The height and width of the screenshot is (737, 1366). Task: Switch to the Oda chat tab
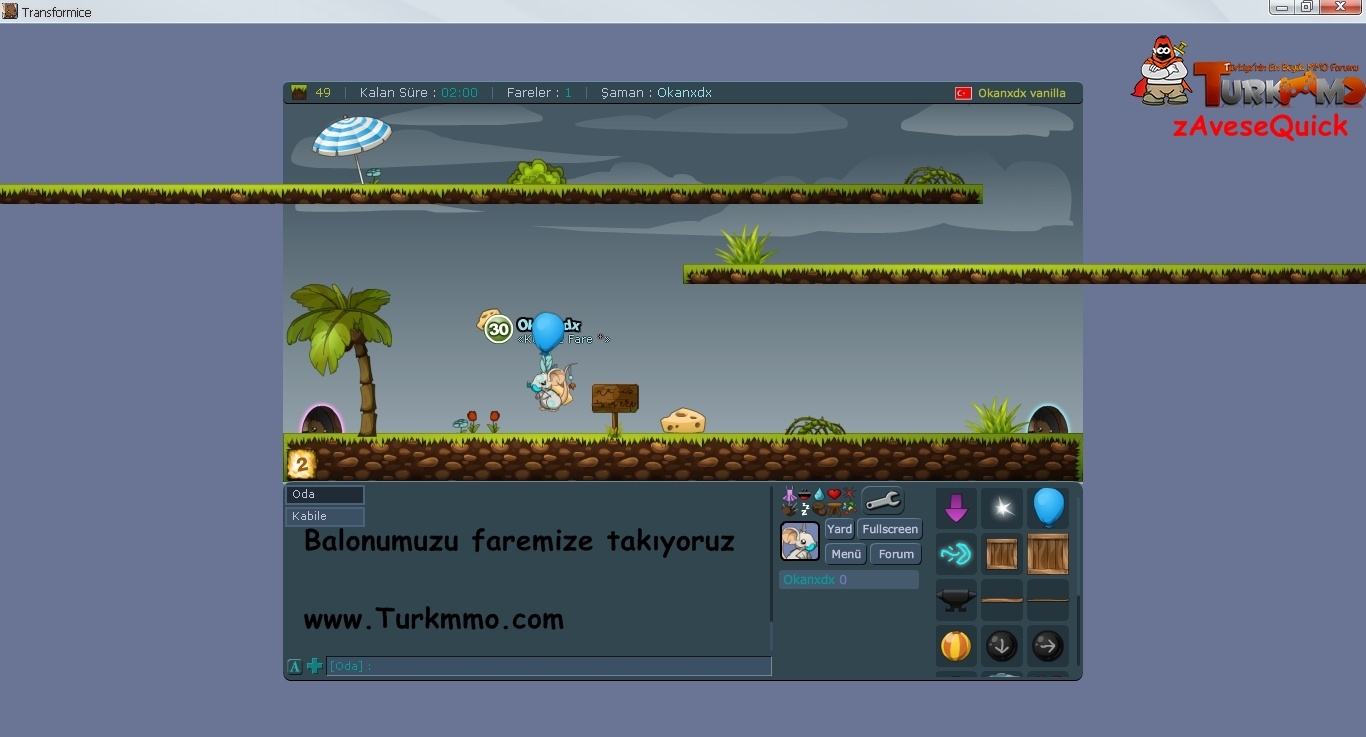click(325, 494)
